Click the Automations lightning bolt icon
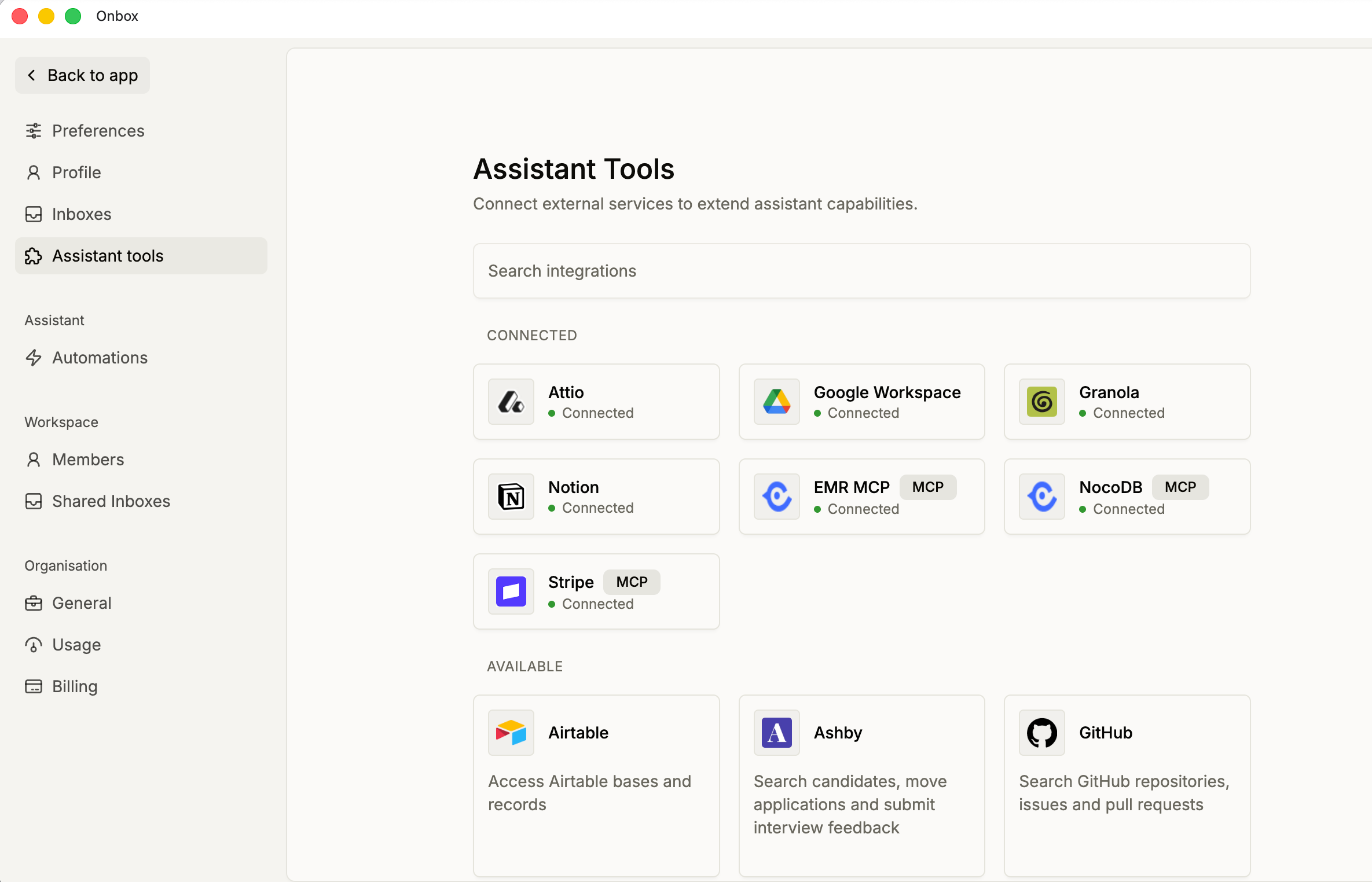This screenshot has height=882, width=1372. (34, 358)
